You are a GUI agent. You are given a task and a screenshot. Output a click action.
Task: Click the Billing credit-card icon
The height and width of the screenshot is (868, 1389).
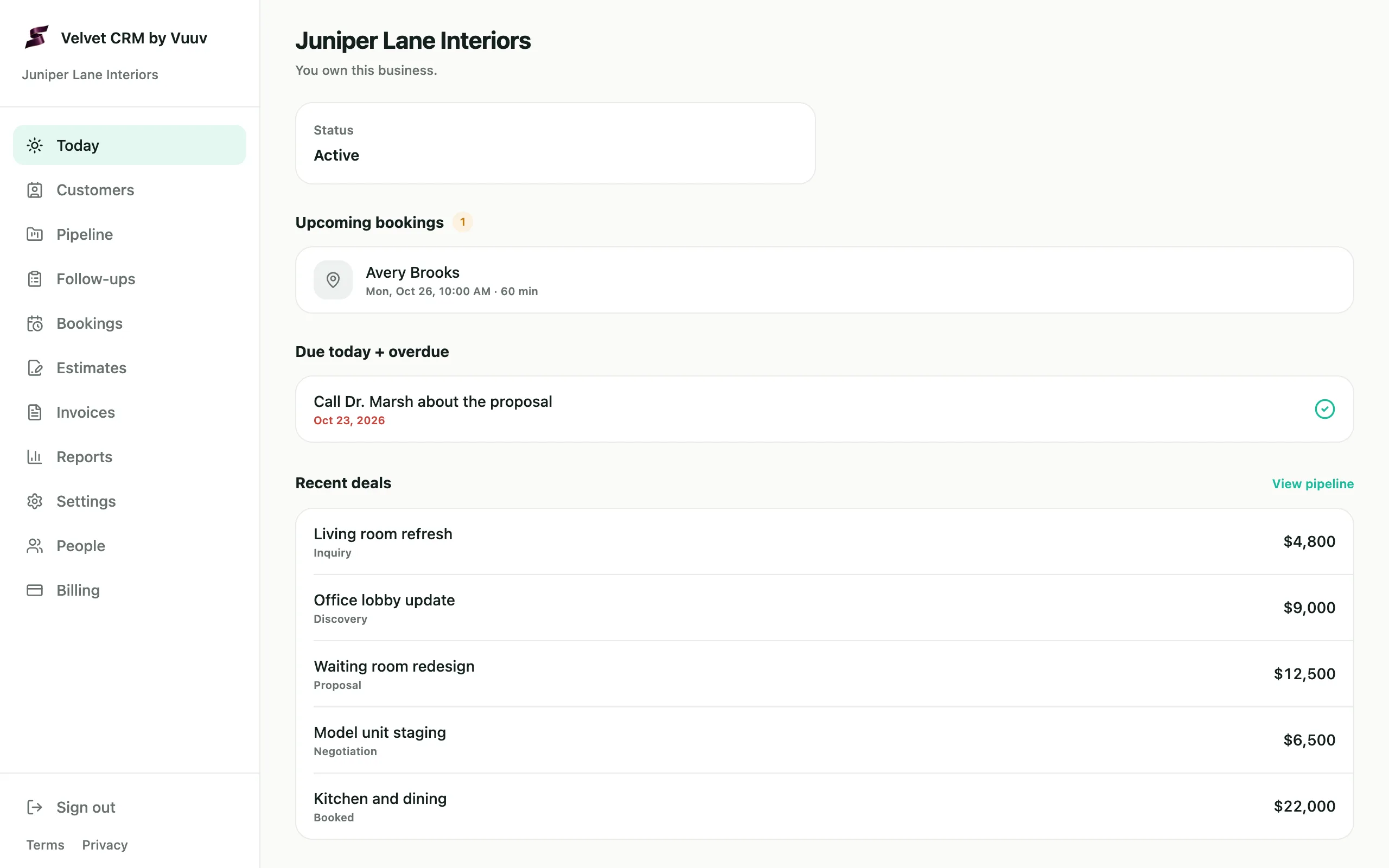tap(35, 590)
